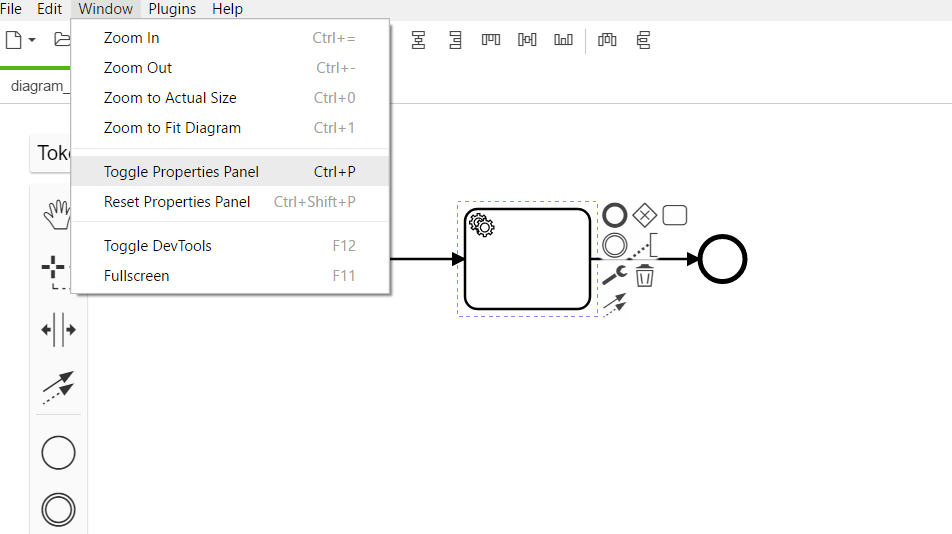
Task: Click the trash icon to delete task
Action: [x=645, y=276]
